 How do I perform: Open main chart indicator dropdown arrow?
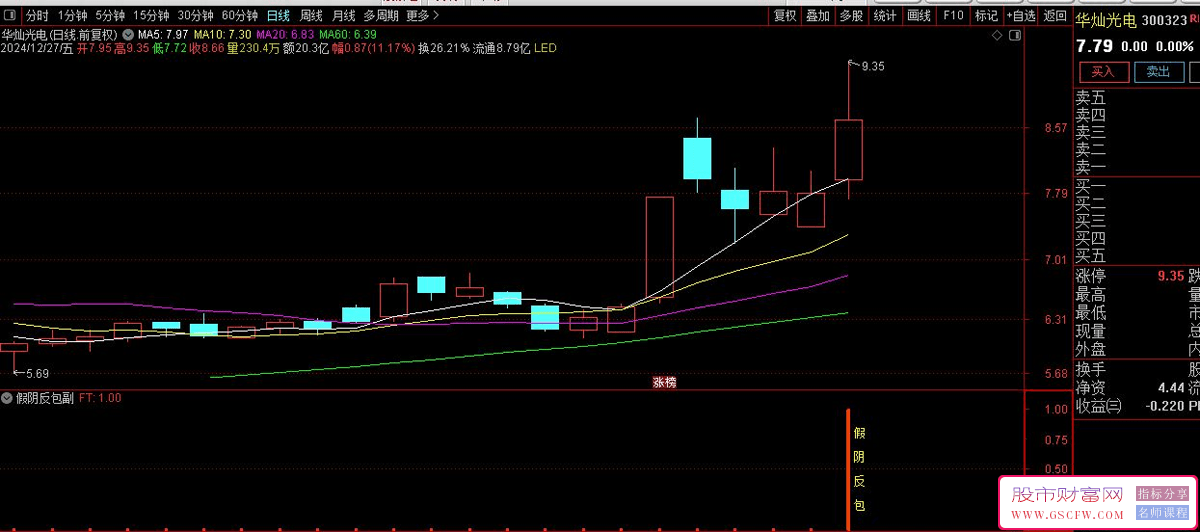click(x=127, y=34)
